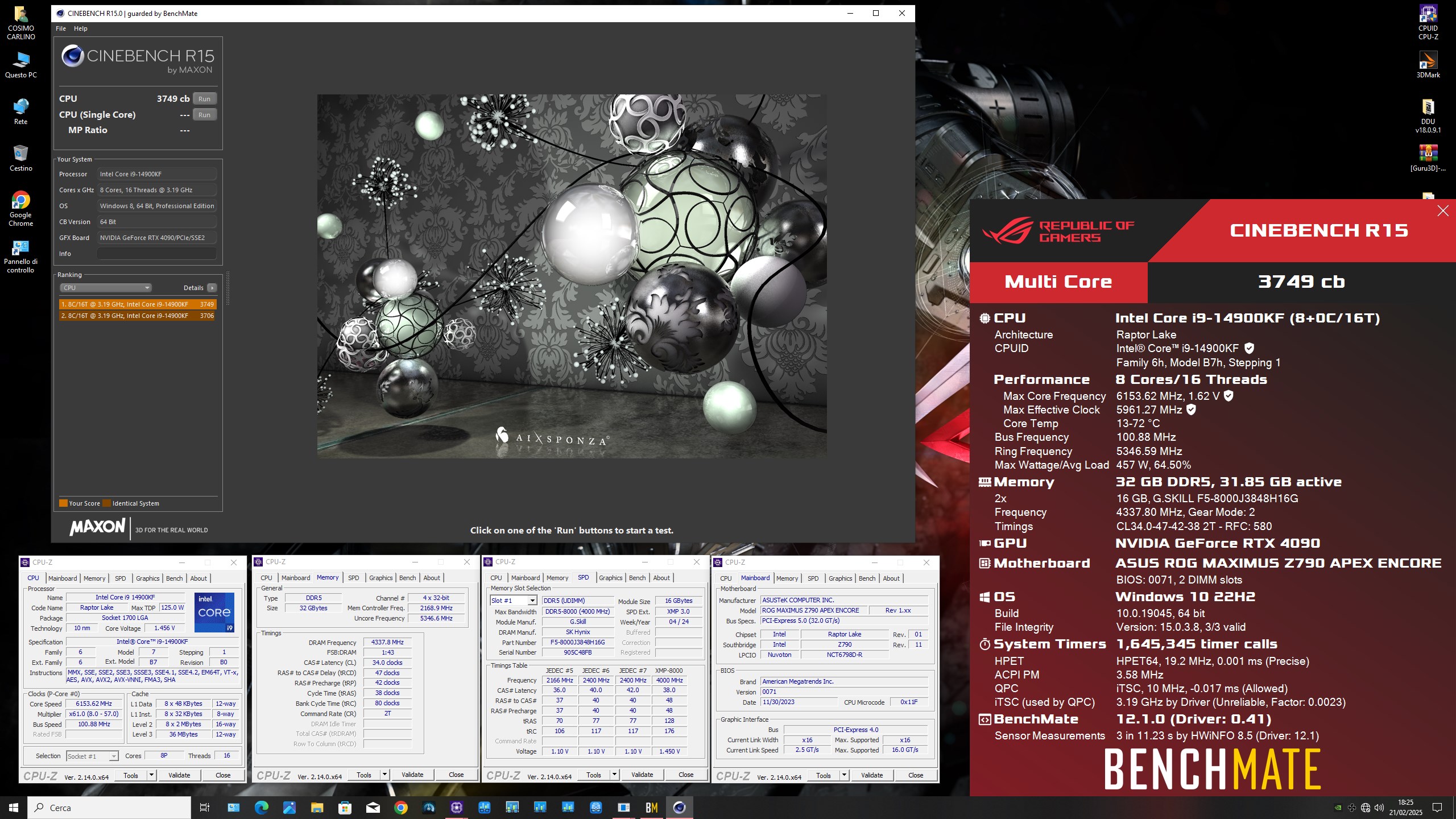Open the Ranking CPU dropdown in Cinebench

pos(106,288)
